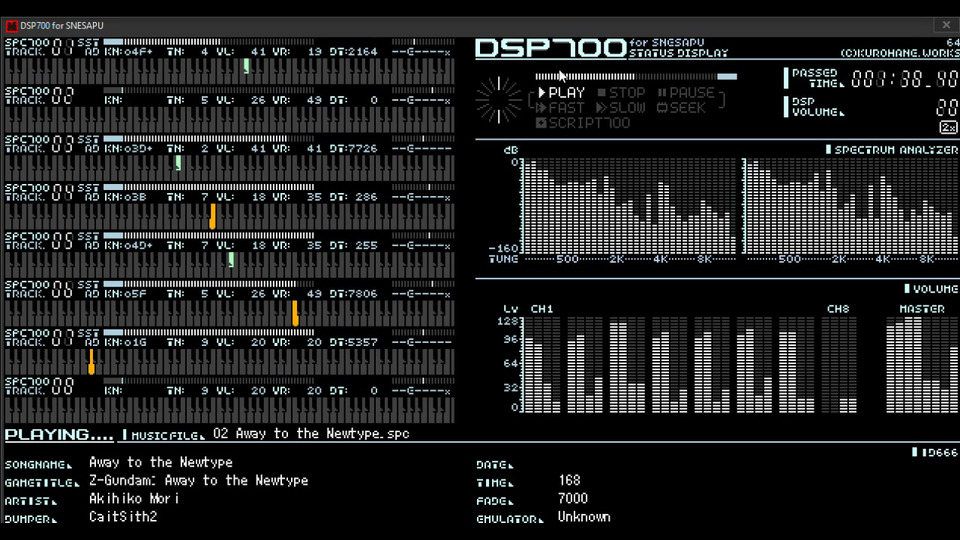Screen dimensions: 960x540
Task: Click the left channel spectrum analyzer graph
Action: (629, 206)
